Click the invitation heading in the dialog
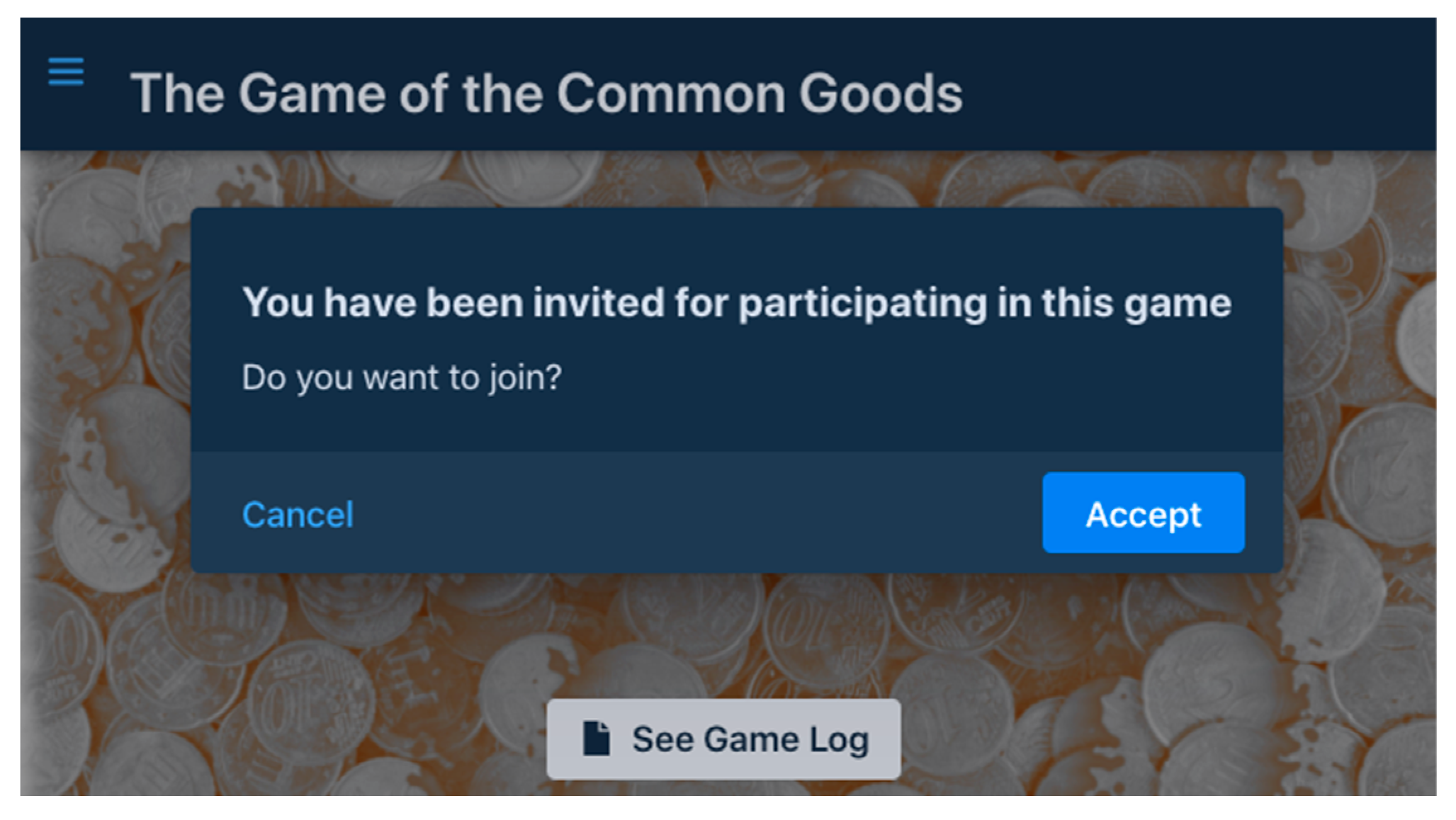1456x820 pixels. point(736,303)
